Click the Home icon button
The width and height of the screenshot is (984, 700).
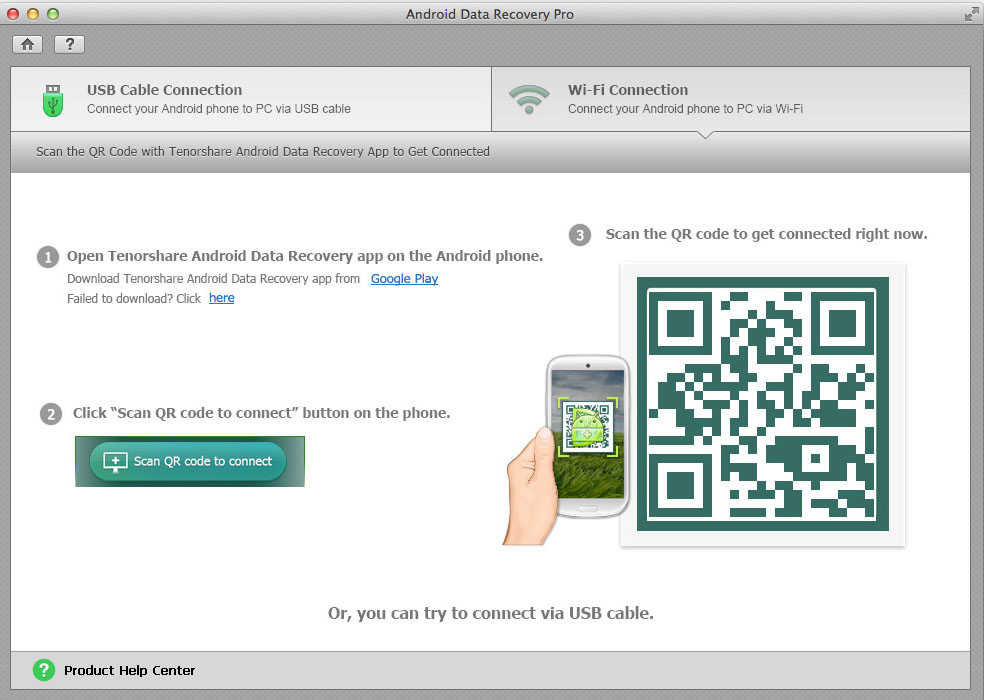coord(27,44)
